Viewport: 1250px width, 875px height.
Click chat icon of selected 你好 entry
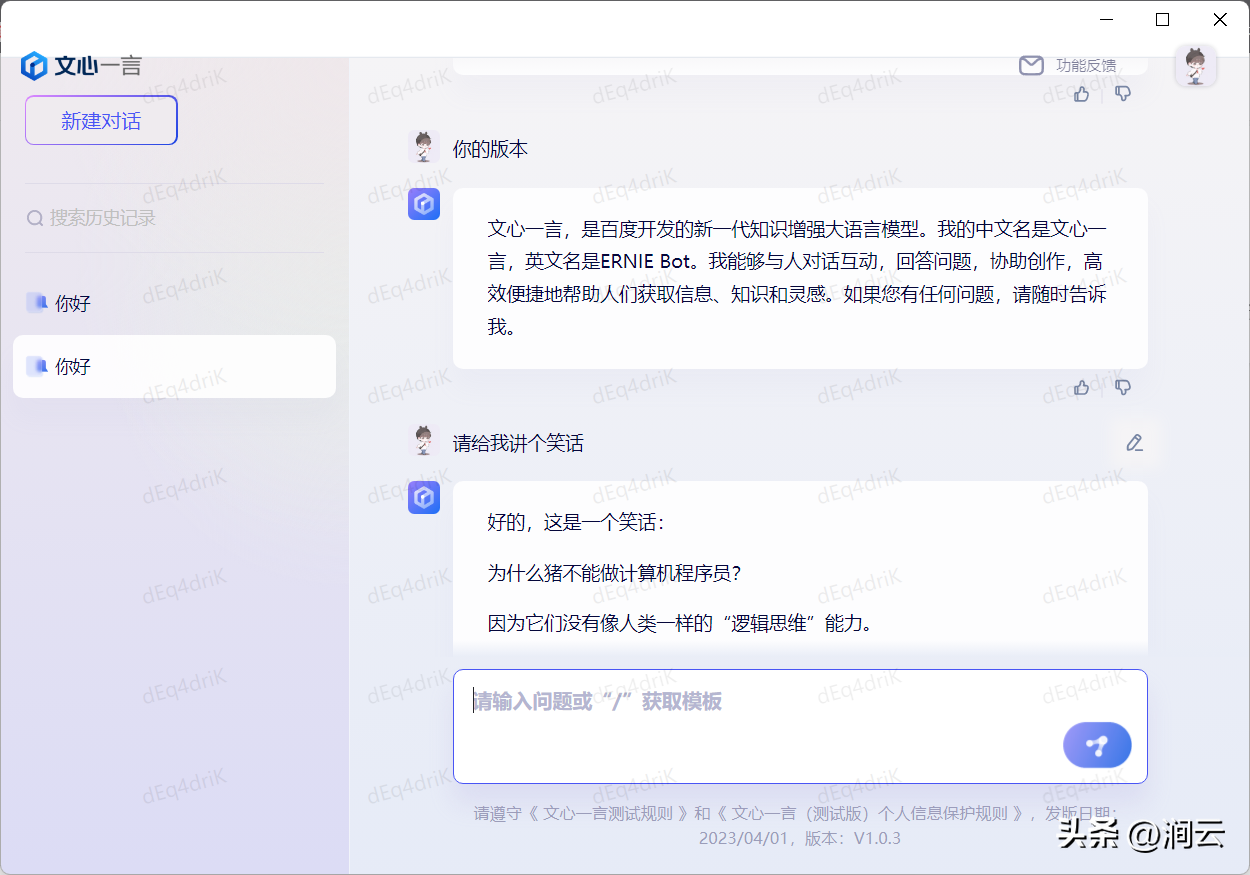click(x=37, y=366)
